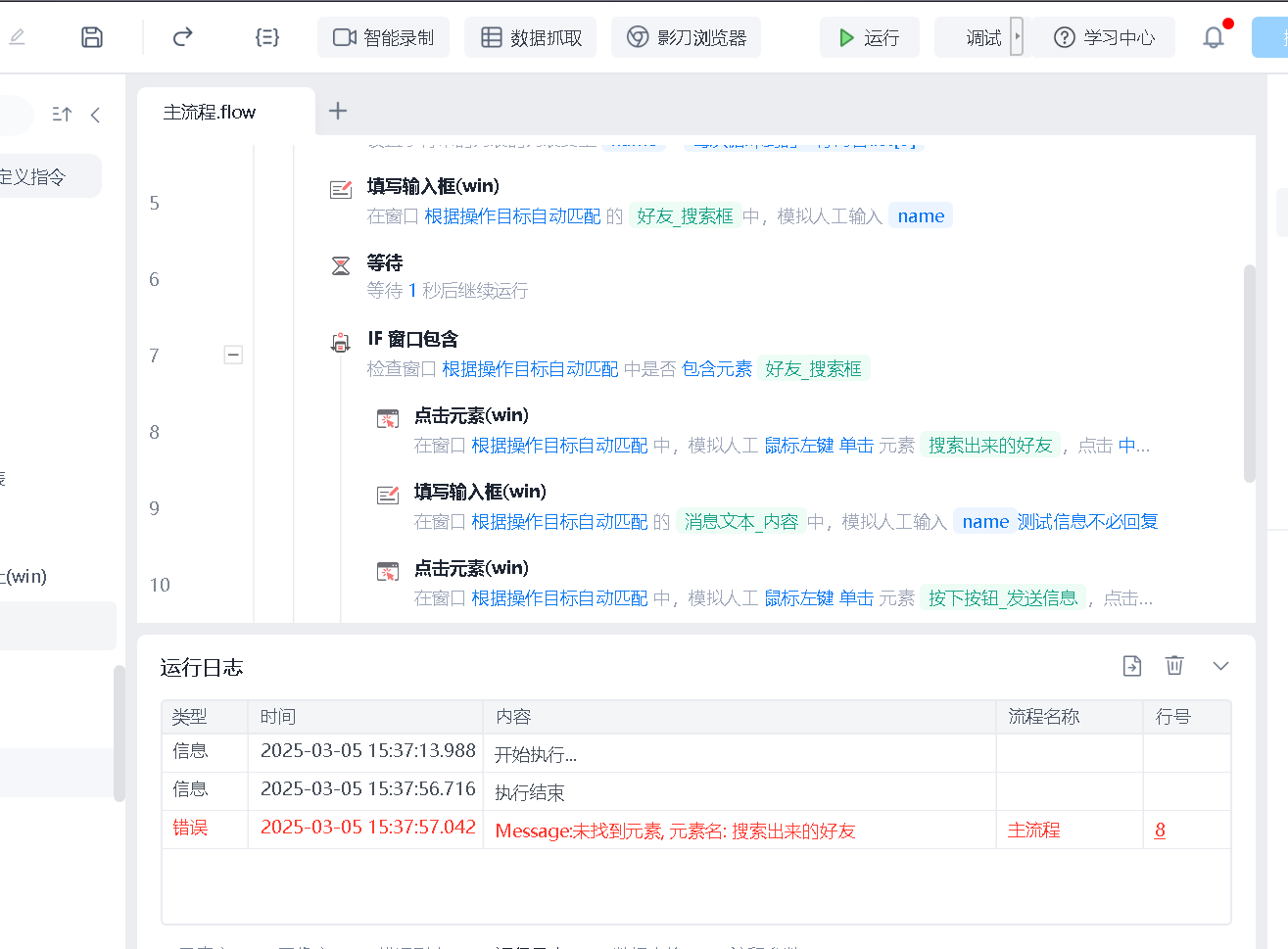Click the 主流程 error flow name
The width and height of the screenshot is (1288, 949).
tap(1033, 830)
